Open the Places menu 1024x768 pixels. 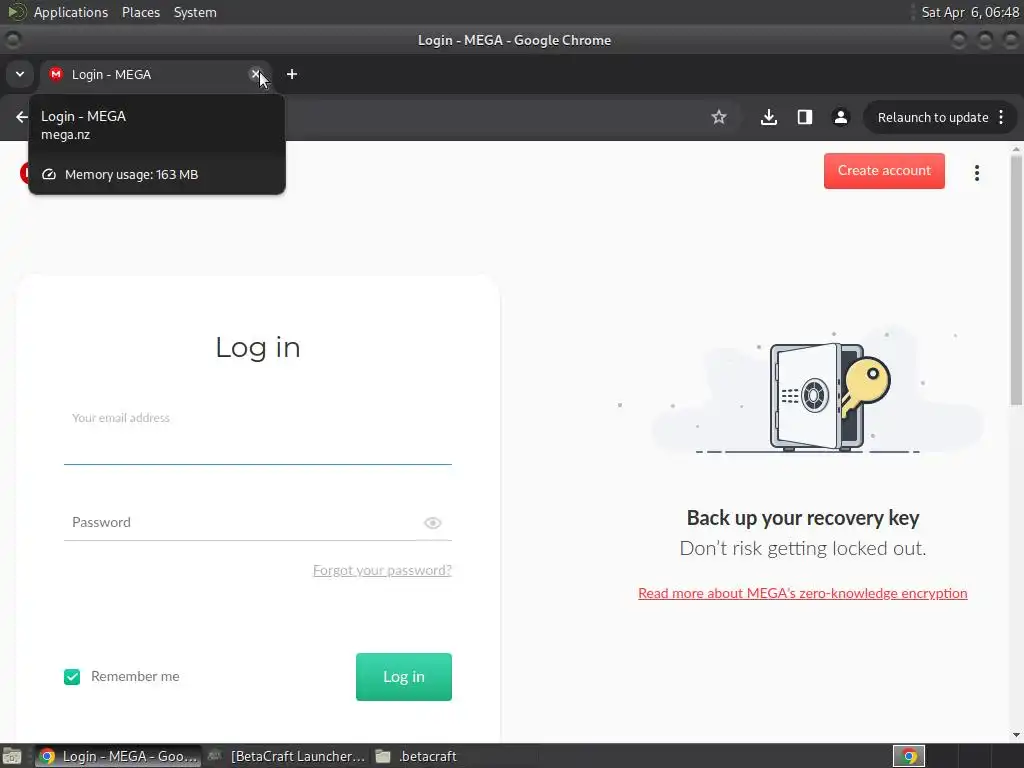pos(140,12)
